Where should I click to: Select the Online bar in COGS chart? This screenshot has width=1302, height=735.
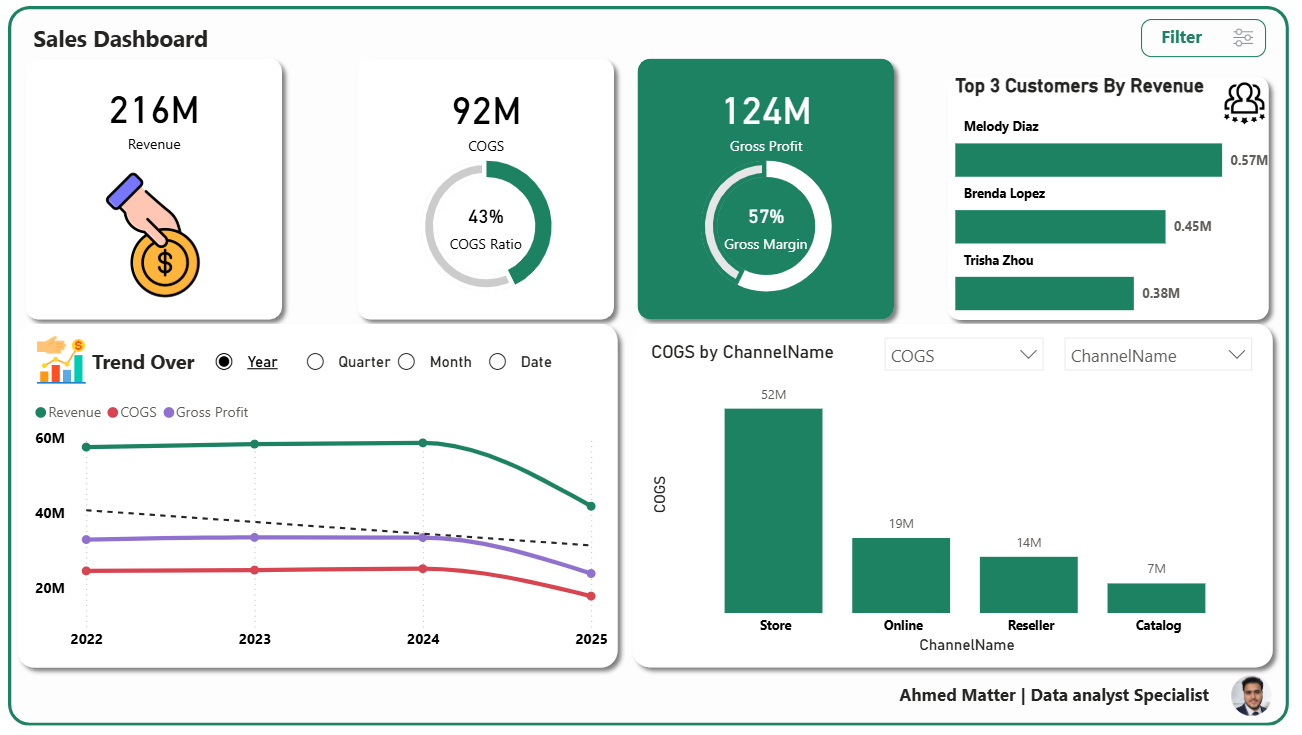901,575
